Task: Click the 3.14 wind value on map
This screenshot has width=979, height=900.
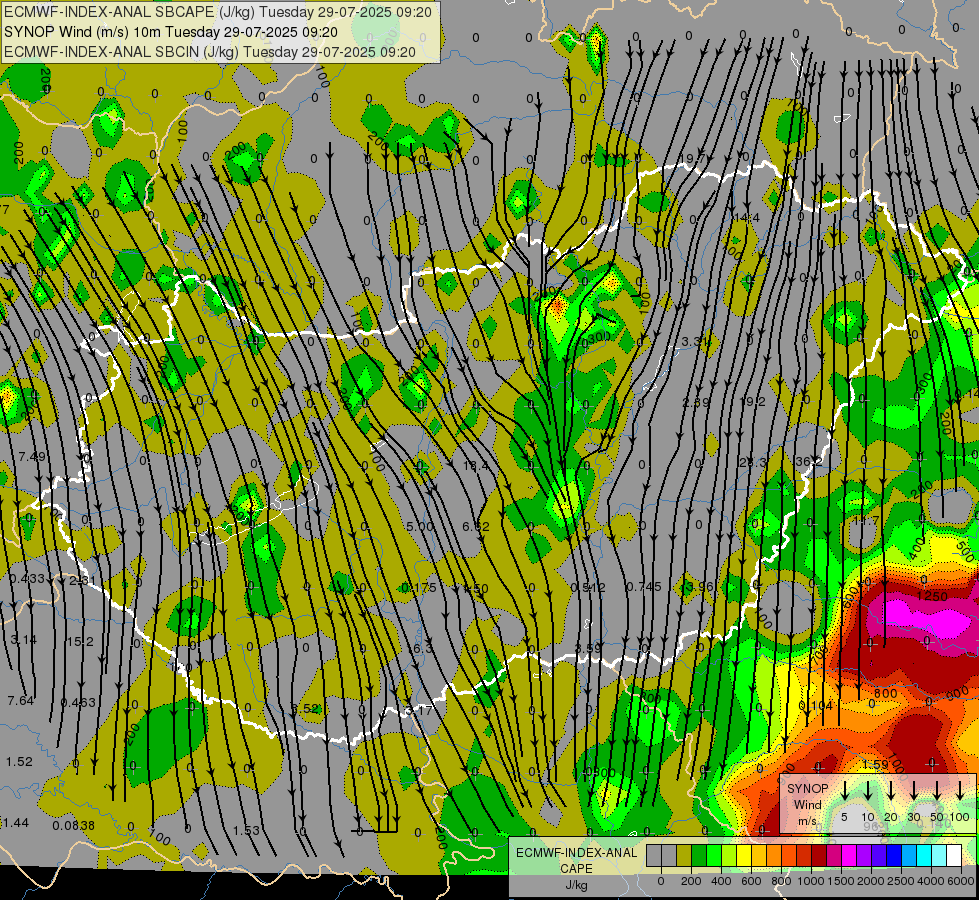Action: click(x=23, y=640)
